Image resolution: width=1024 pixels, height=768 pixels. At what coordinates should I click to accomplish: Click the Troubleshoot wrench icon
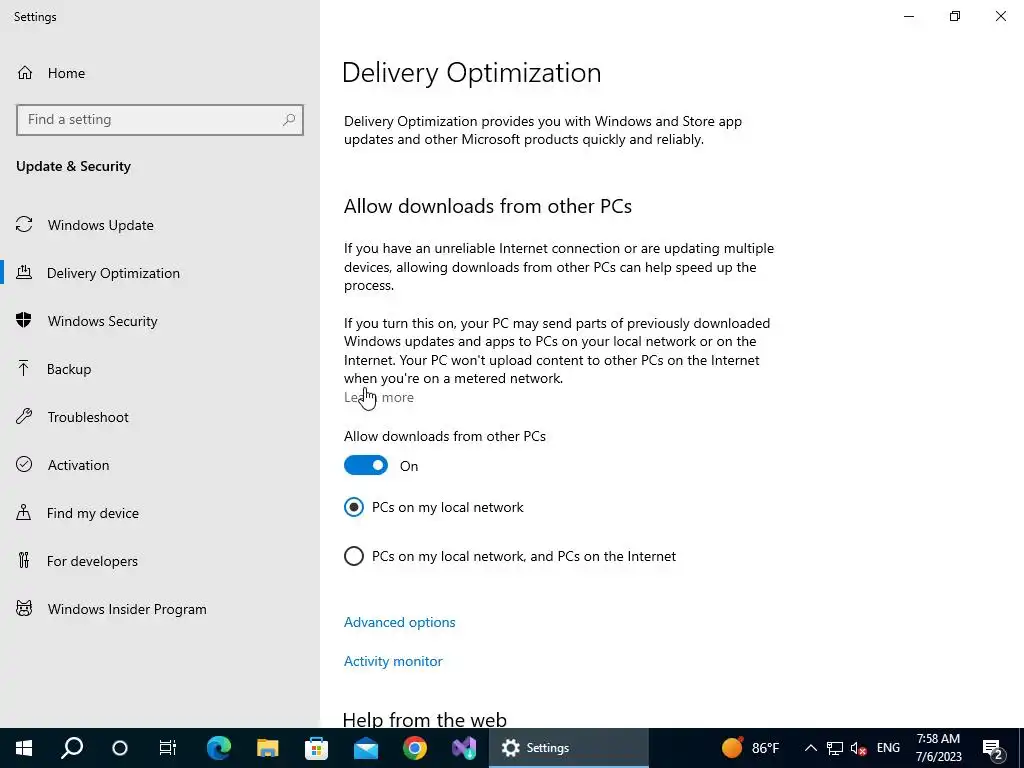(24, 416)
